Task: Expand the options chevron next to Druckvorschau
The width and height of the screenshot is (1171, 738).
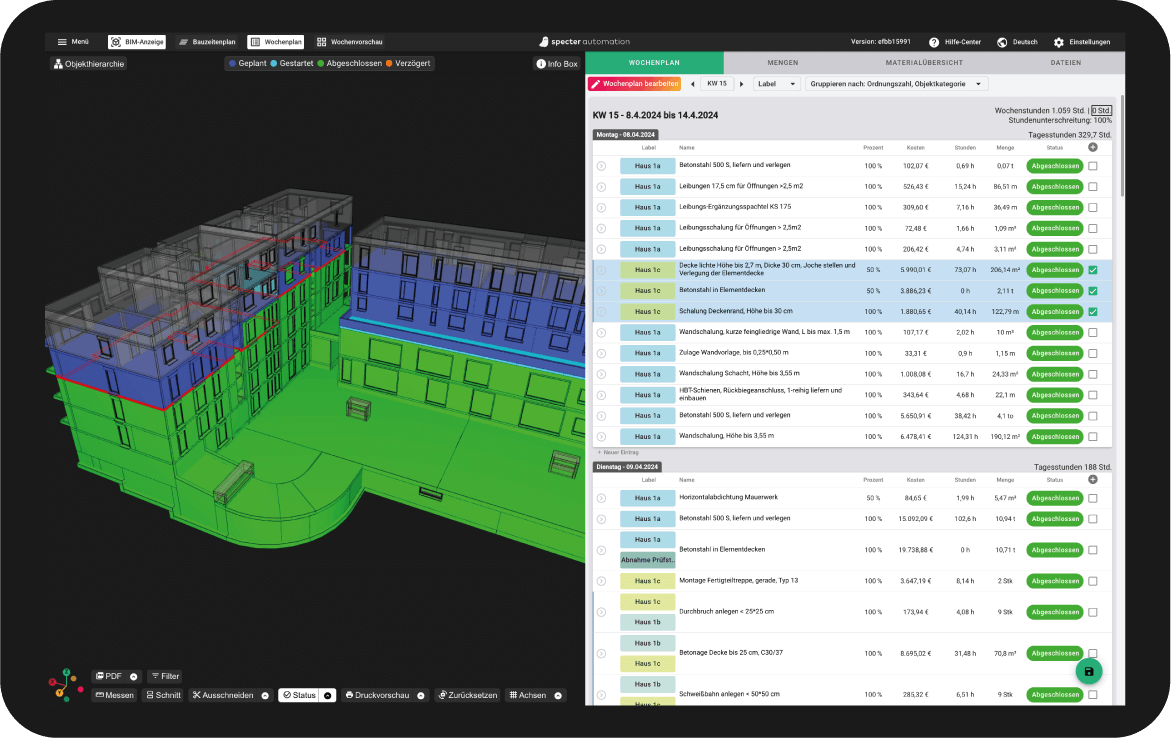Action: (421, 694)
